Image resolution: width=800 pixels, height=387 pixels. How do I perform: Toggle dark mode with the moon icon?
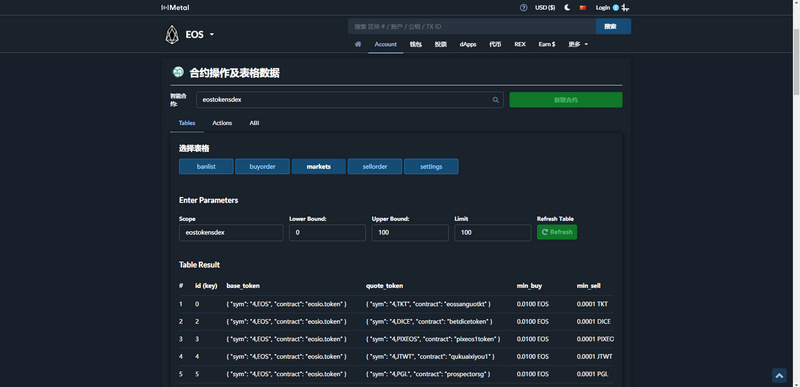click(567, 8)
